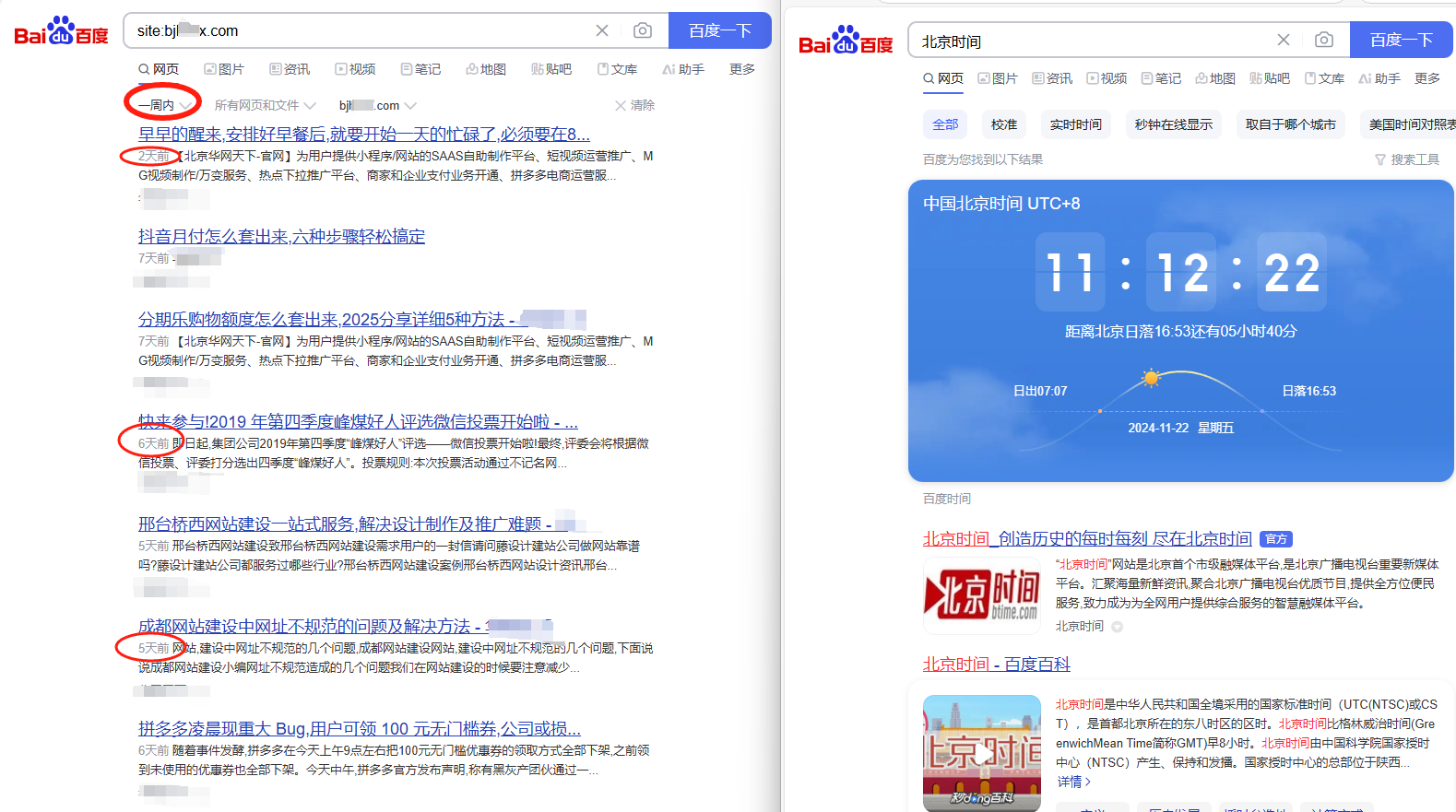
Task: Open 北京时间_创造历史的每时每刻 result
Action: click(1087, 539)
